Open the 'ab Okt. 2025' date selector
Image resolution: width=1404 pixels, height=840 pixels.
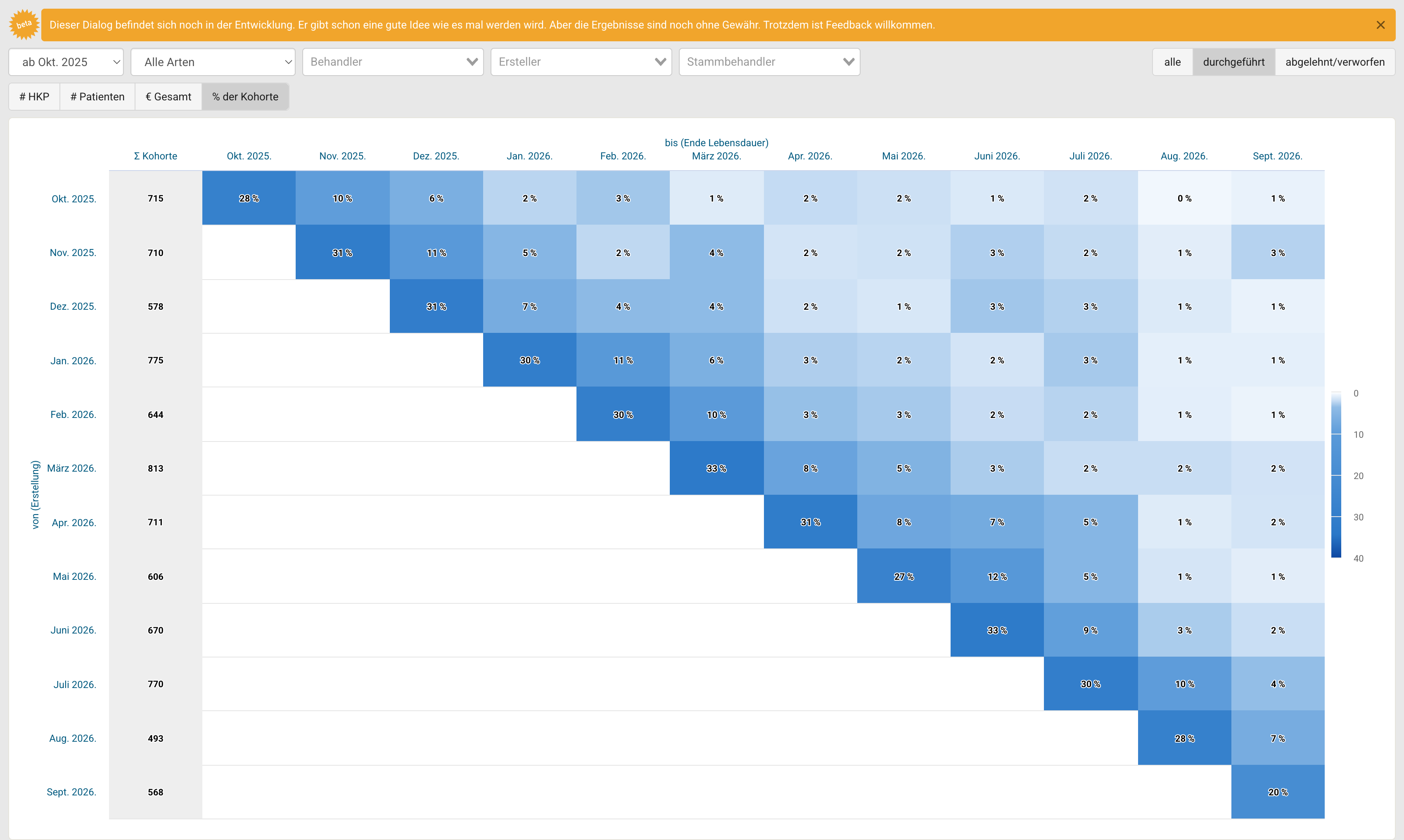tap(66, 62)
